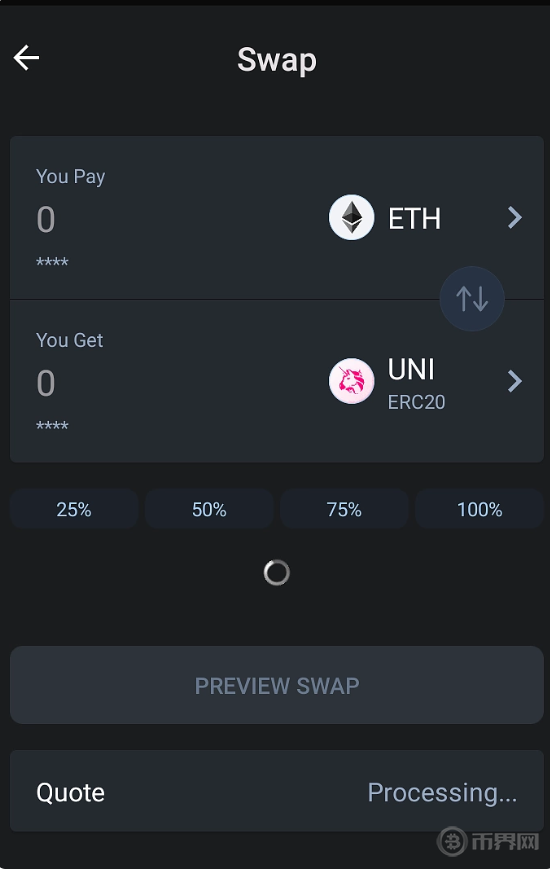Choose 75% of balance
The image size is (550, 869).
tap(344, 509)
